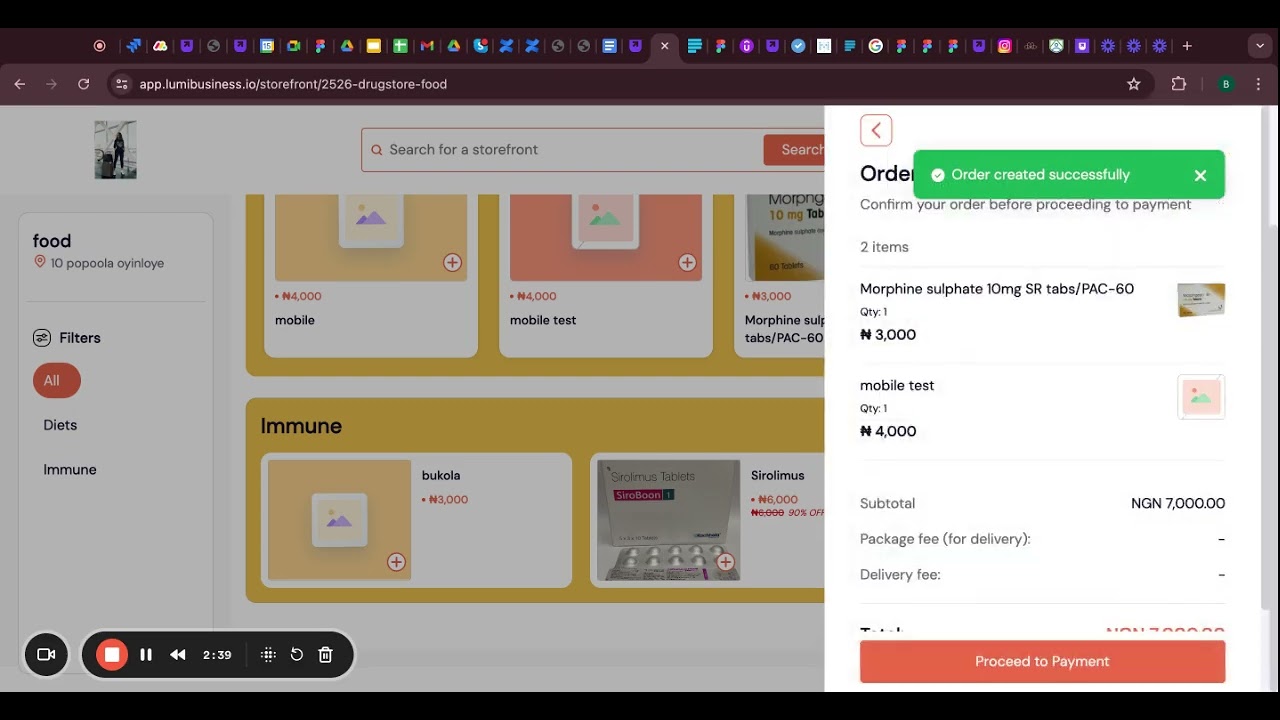Click the 'Immune' category heading

click(x=301, y=426)
